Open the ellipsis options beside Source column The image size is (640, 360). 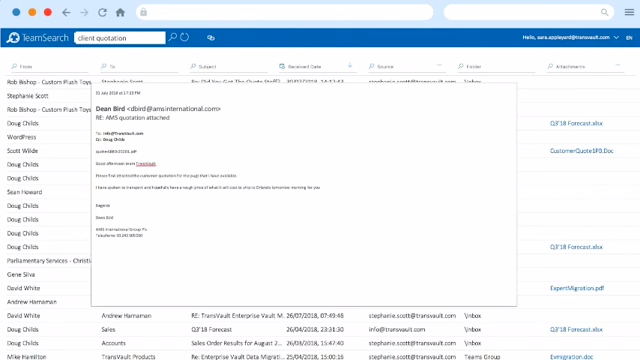coord(439,65)
